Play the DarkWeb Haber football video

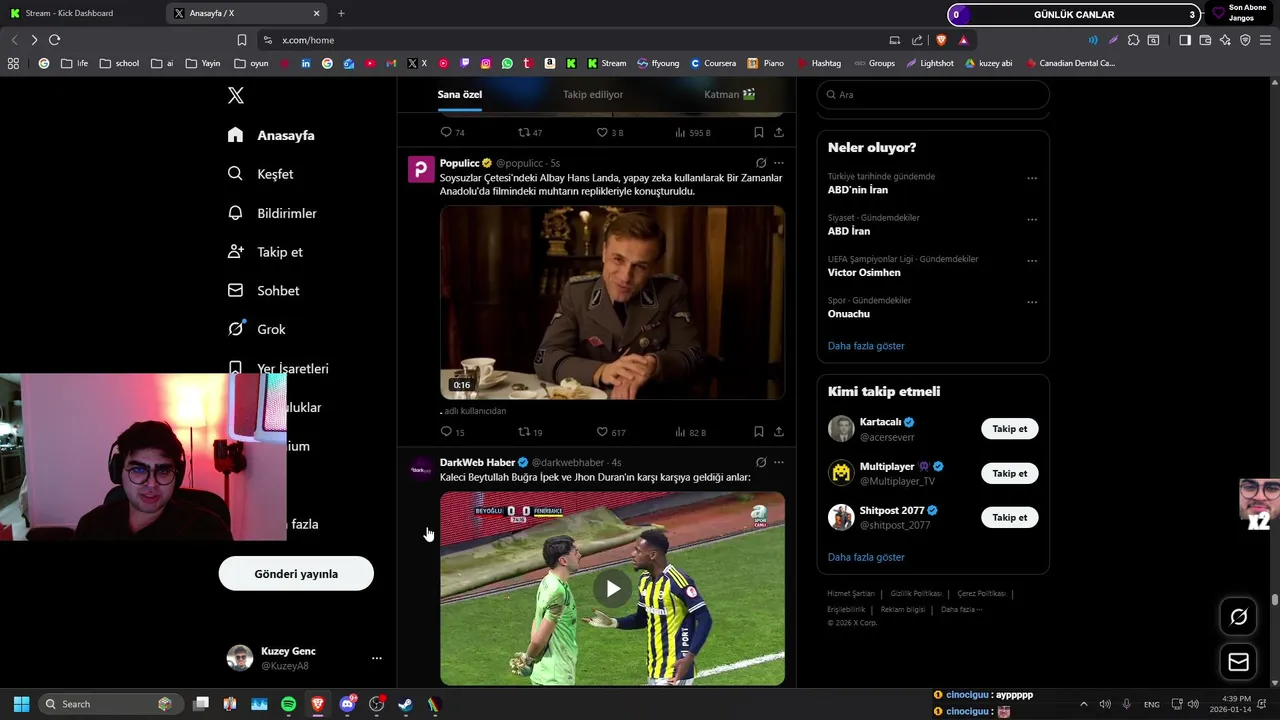click(612, 588)
